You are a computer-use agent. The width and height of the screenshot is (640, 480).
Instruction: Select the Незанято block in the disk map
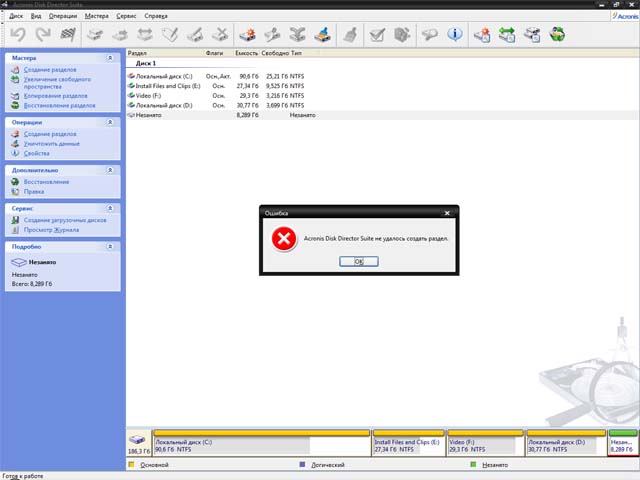622,443
